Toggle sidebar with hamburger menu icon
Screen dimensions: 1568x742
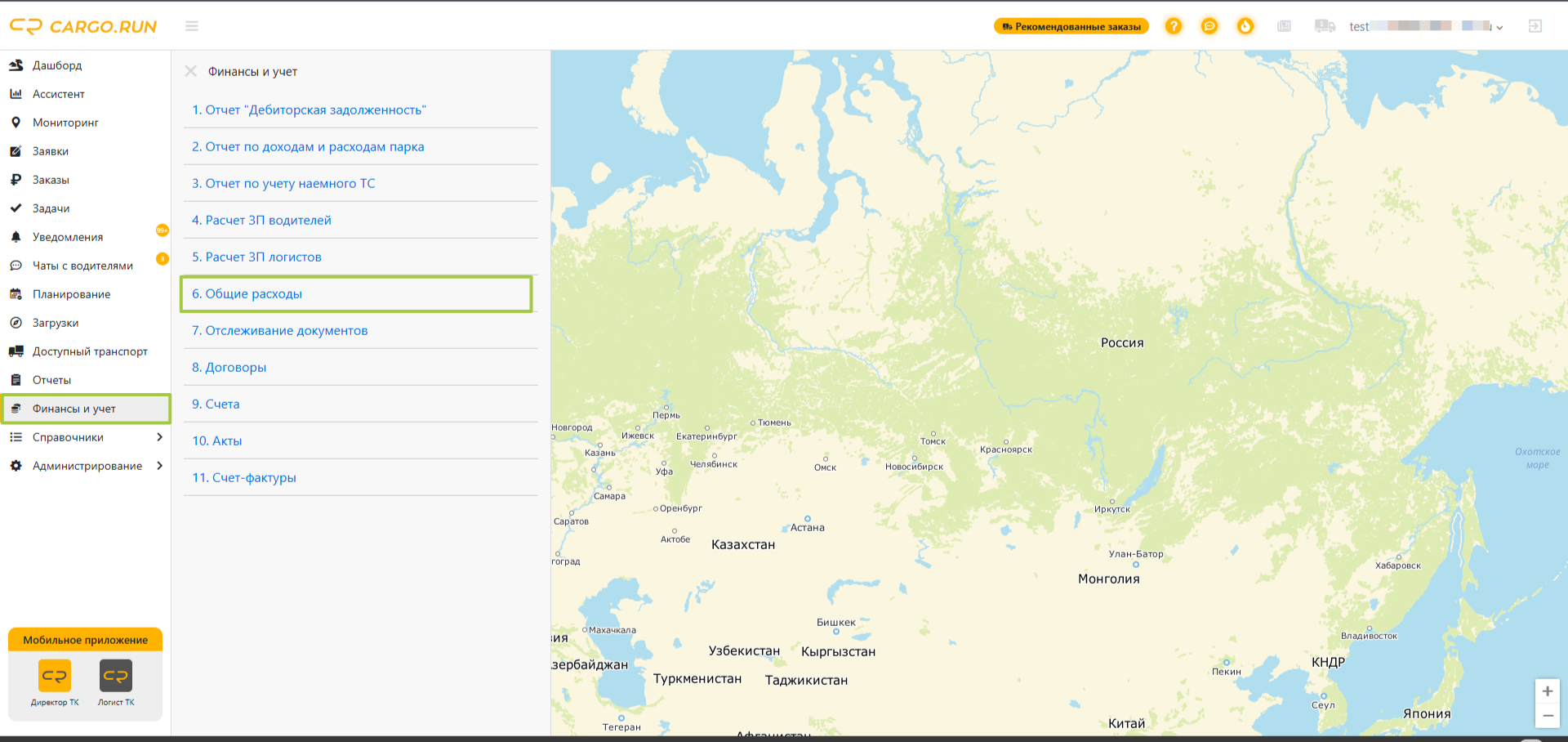click(192, 26)
